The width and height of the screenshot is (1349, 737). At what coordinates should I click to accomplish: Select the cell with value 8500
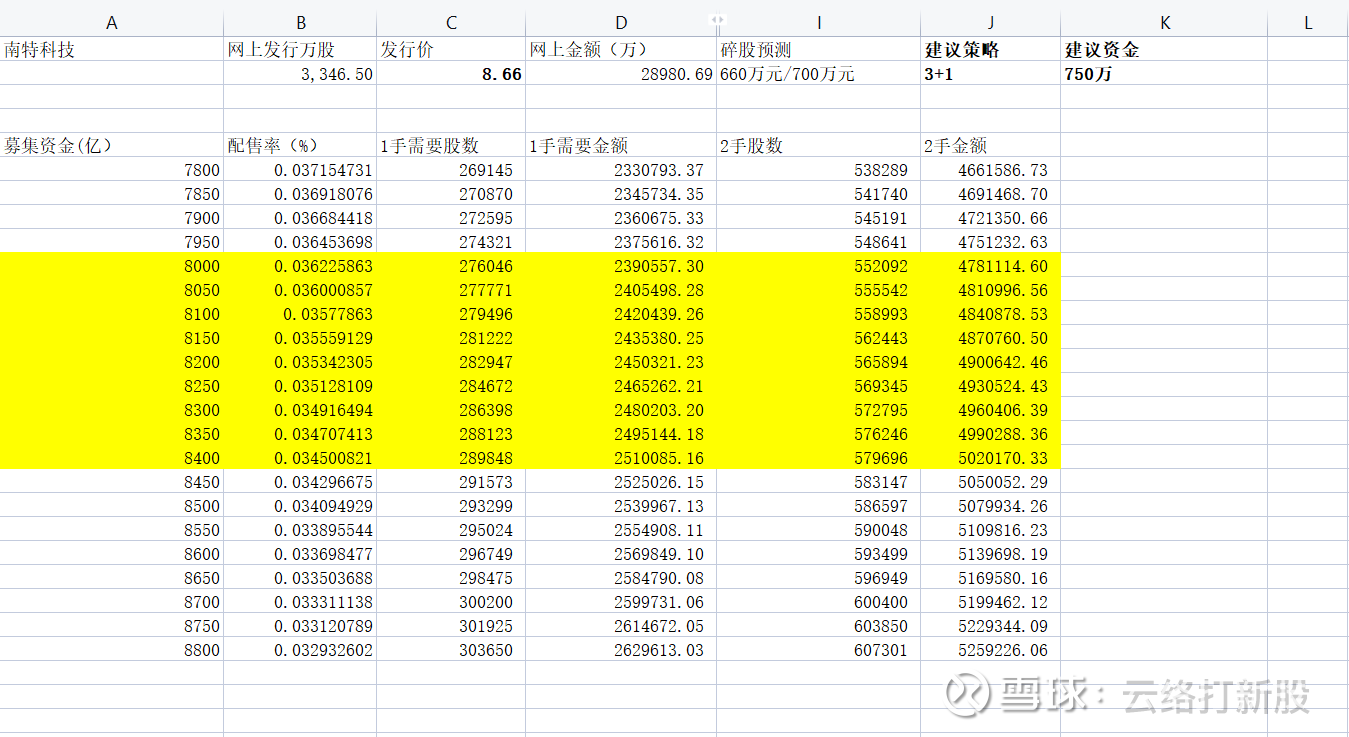click(112, 506)
